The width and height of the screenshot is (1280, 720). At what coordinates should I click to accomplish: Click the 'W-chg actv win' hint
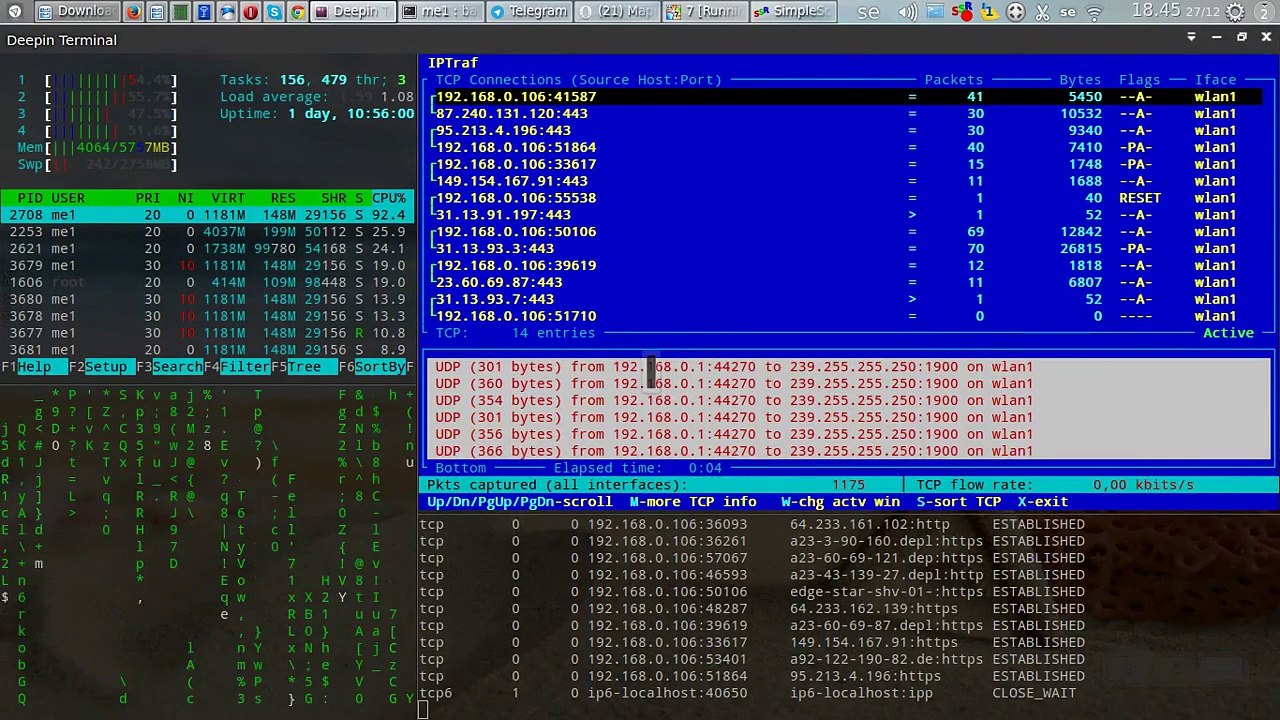(x=840, y=502)
